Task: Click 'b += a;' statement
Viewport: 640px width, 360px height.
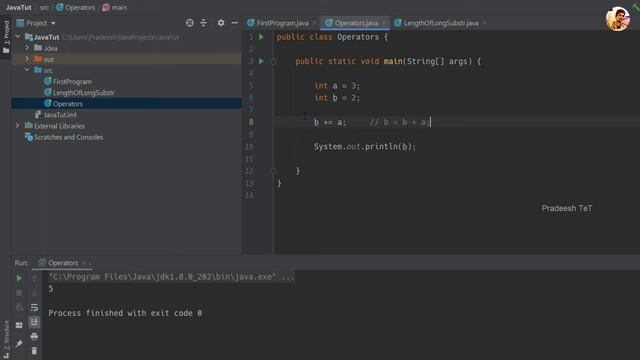Action: click(330, 122)
